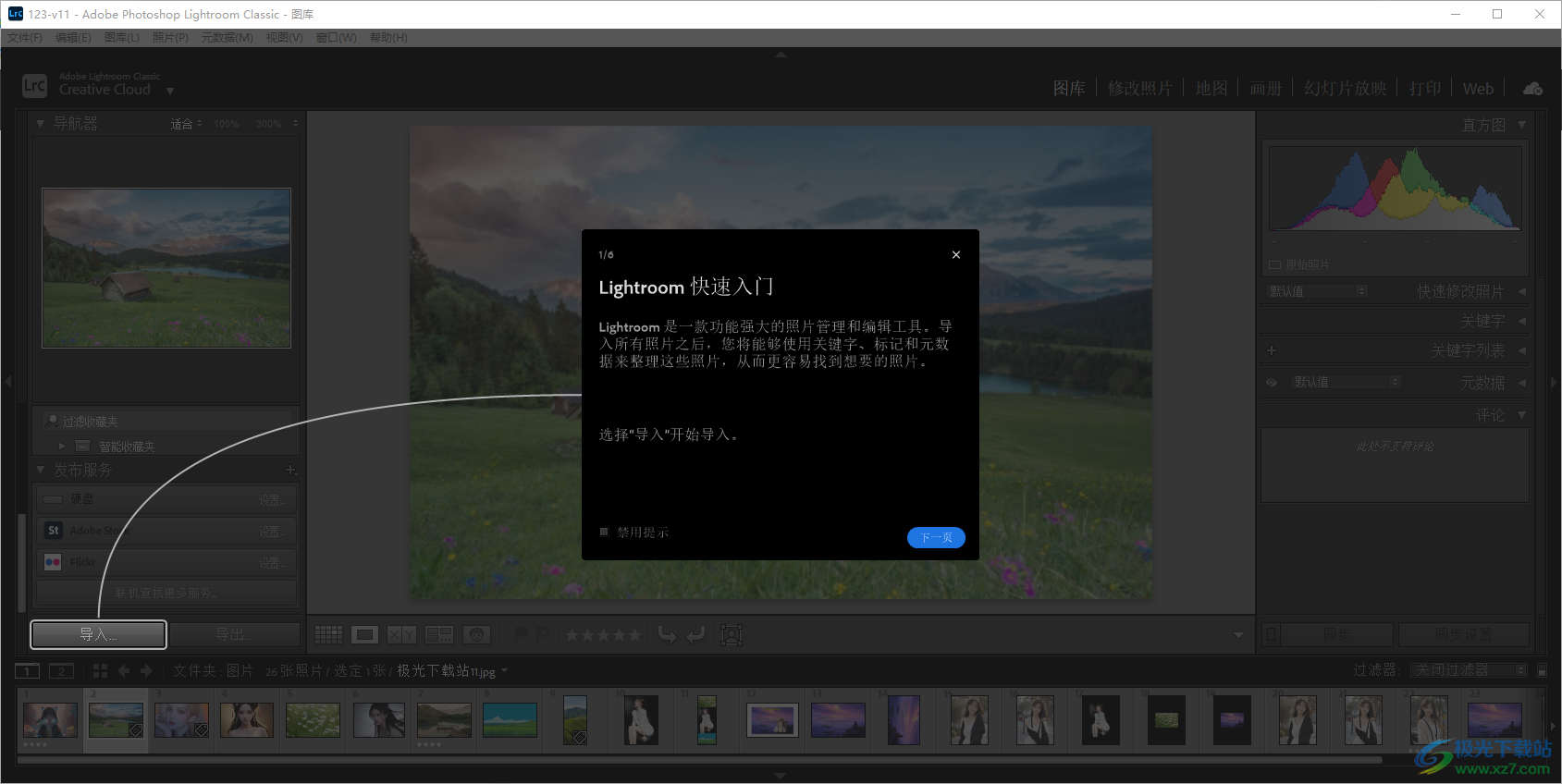The height and width of the screenshot is (784, 1562).
Task: Collapse the left panel with arrow
Action: coord(7,381)
